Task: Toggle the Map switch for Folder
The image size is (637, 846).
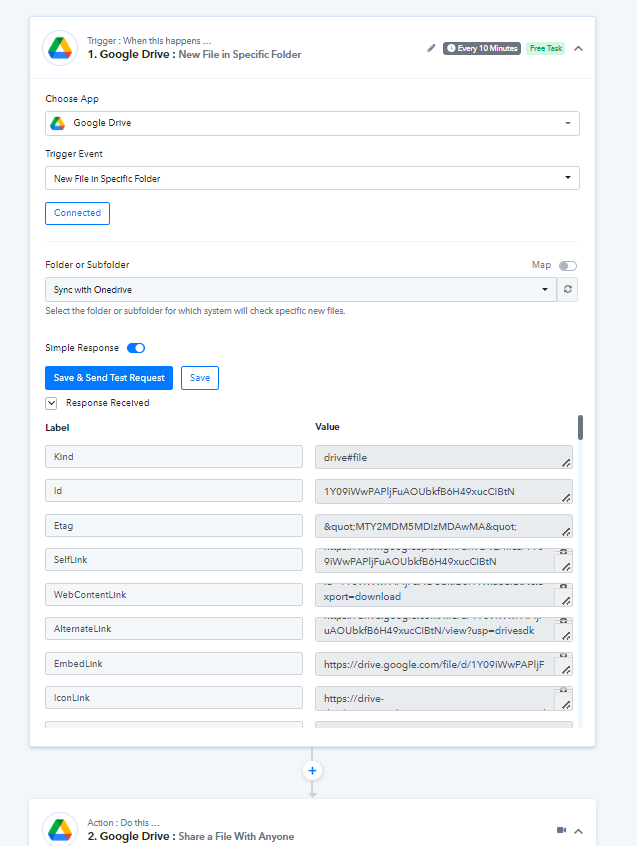Action: (568, 265)
